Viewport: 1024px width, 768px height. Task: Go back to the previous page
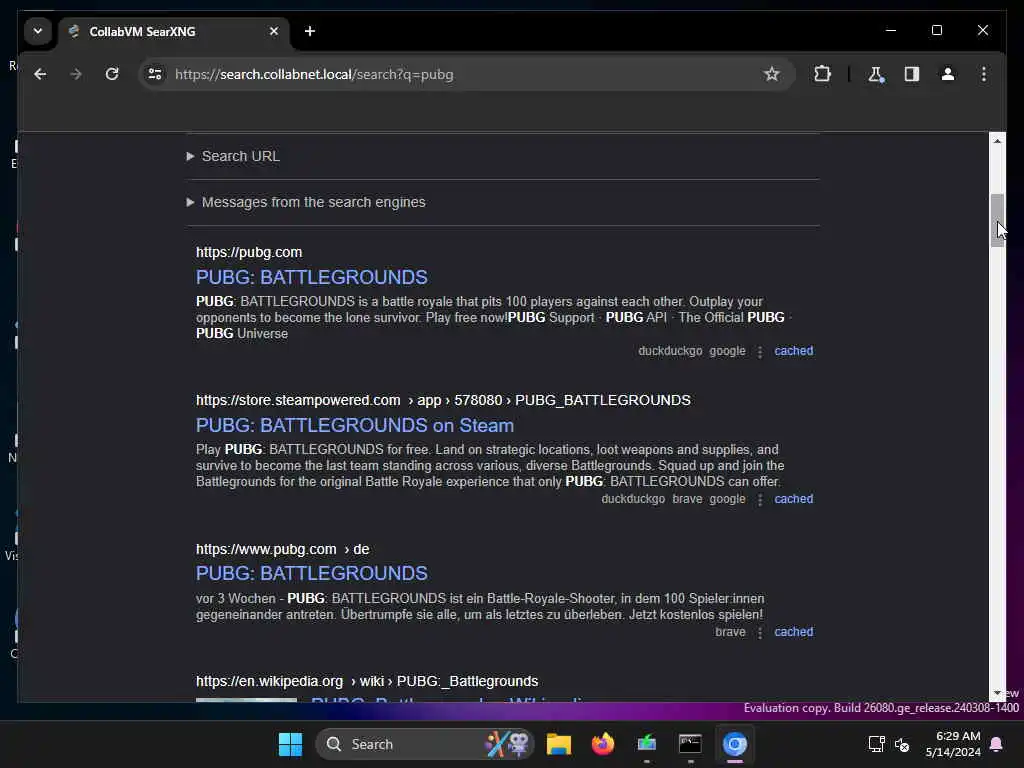40,74
